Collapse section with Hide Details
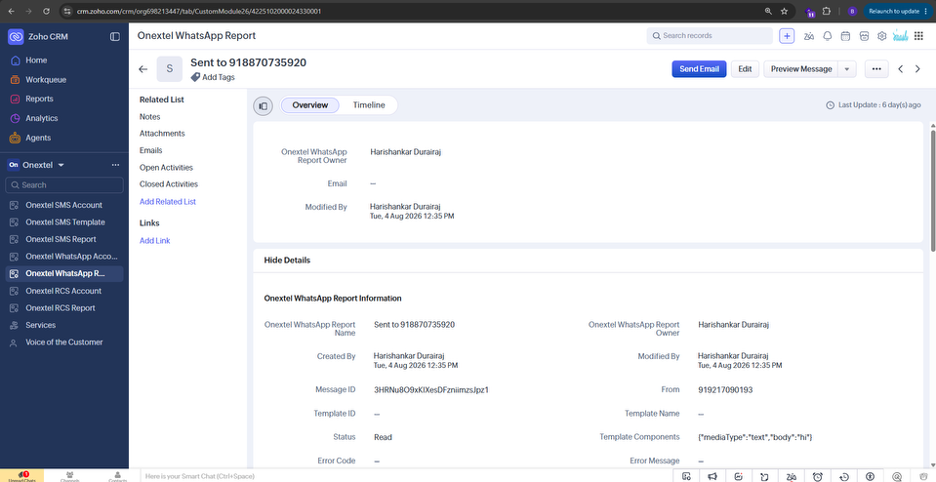The height and width of the screenshot is (482, 936). (x=287, y=260)
